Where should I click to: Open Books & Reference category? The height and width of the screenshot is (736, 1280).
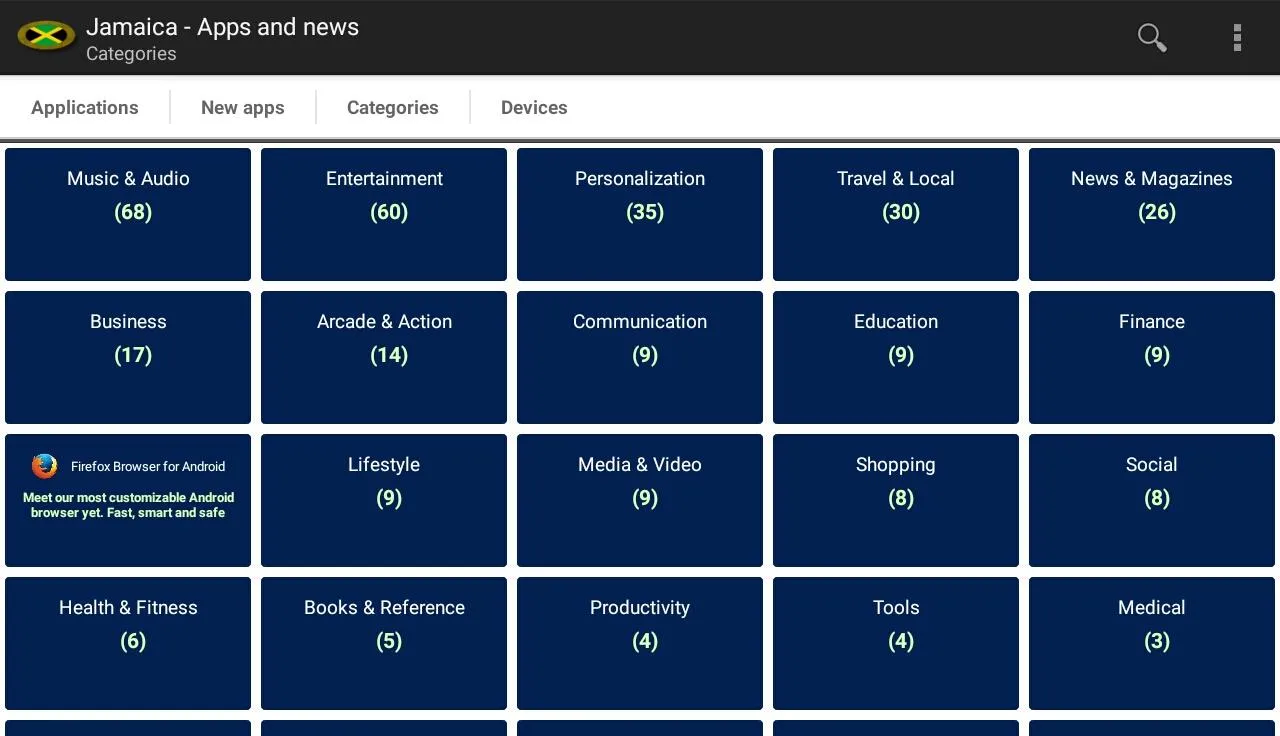(384, 643)
